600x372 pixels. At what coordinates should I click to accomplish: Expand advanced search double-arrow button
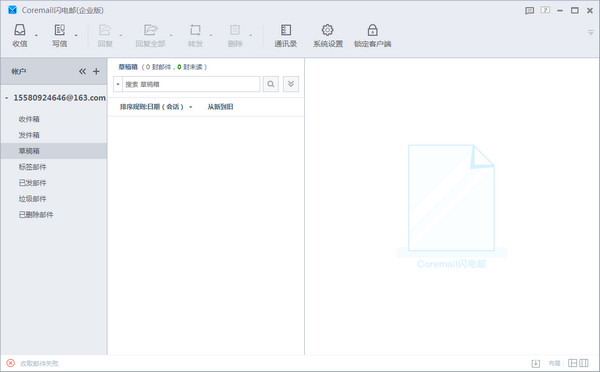(291, 84)
